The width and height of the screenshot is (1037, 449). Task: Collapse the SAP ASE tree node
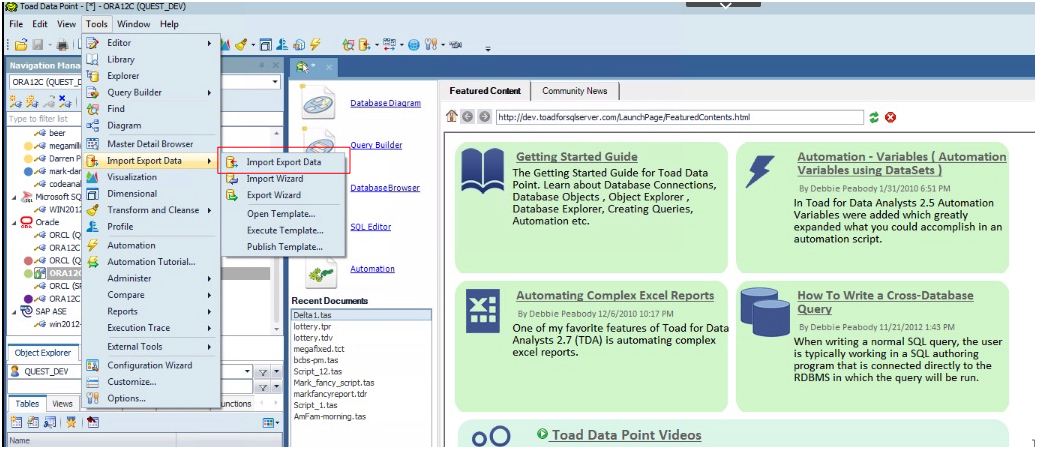coord(14,311)
